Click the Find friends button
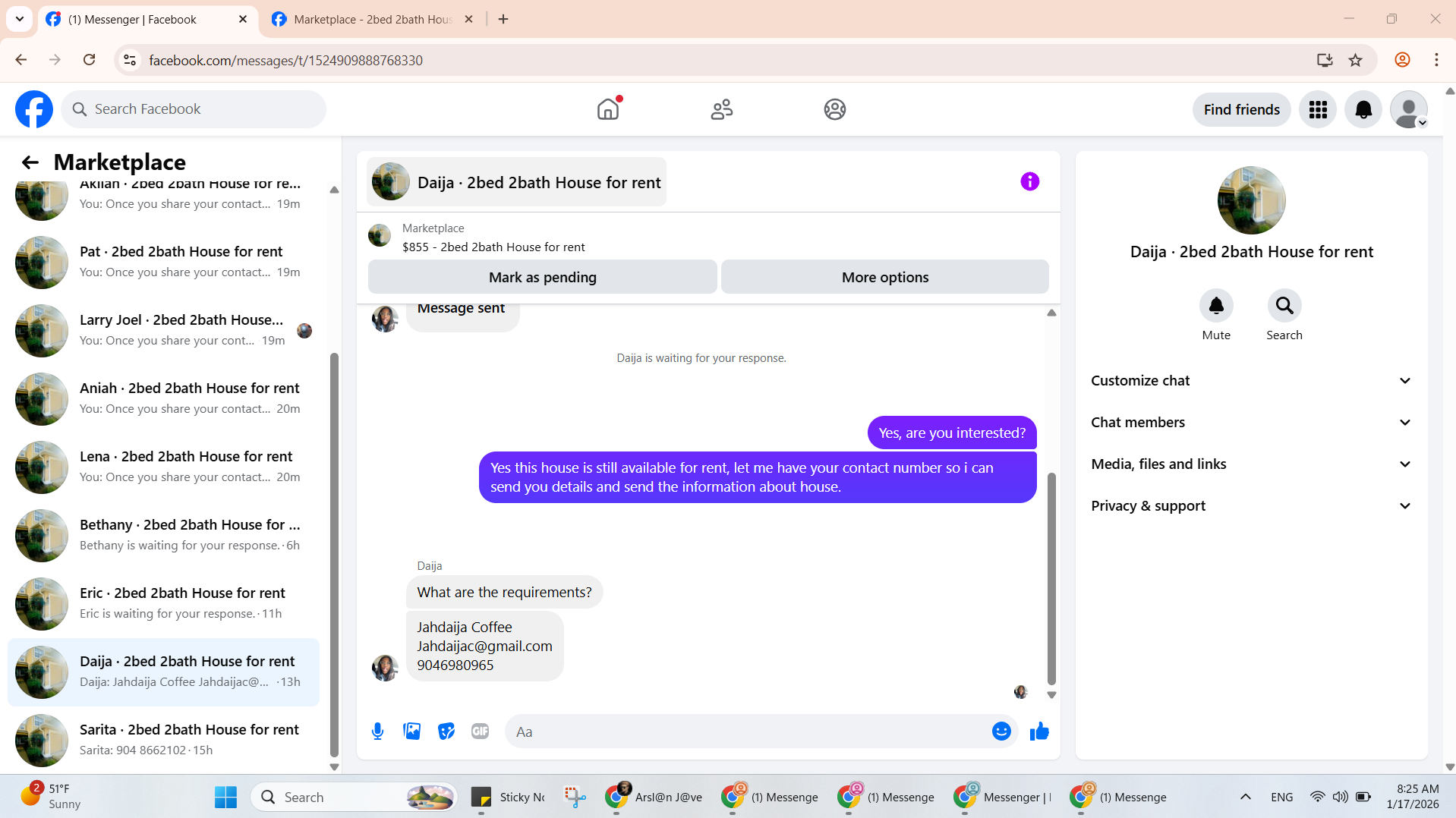Screen dimensions: 1456x818 pyautogui.click(x=1241, y=109)
